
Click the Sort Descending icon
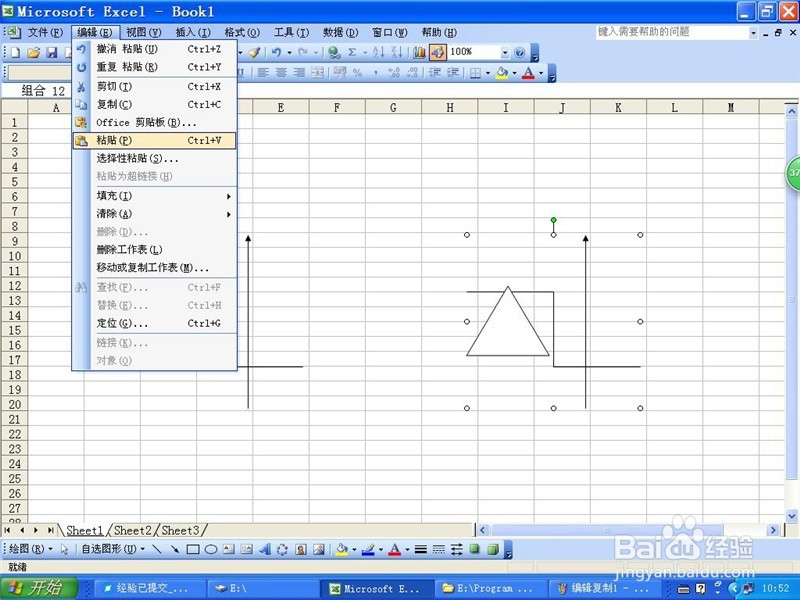point(397,52)
